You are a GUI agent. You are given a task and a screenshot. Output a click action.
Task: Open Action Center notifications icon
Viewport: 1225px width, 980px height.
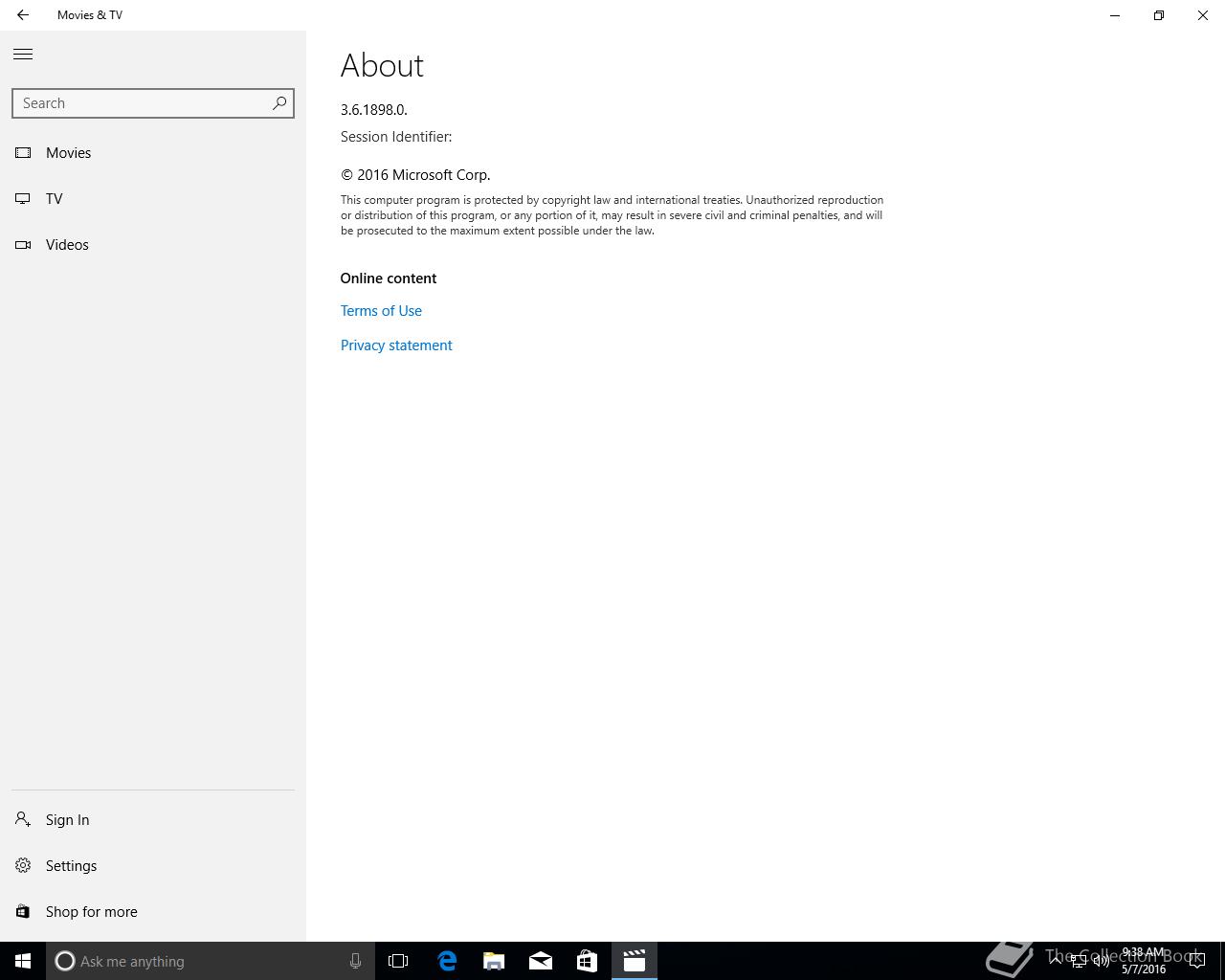coord(1196,961)
